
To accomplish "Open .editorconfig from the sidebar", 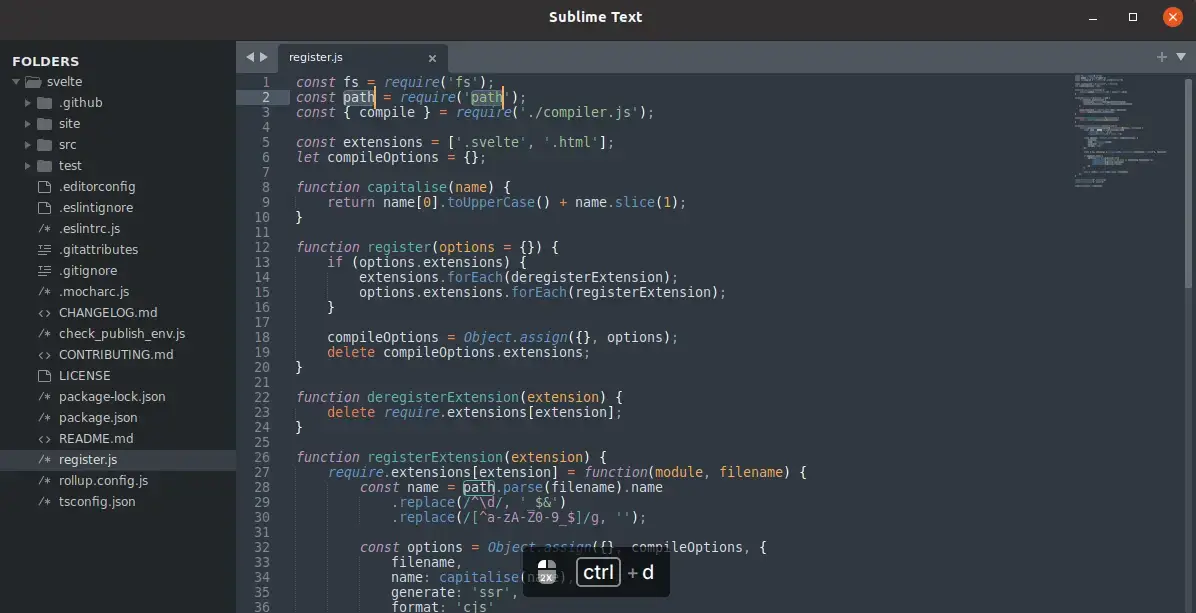I will coord(97,187).
